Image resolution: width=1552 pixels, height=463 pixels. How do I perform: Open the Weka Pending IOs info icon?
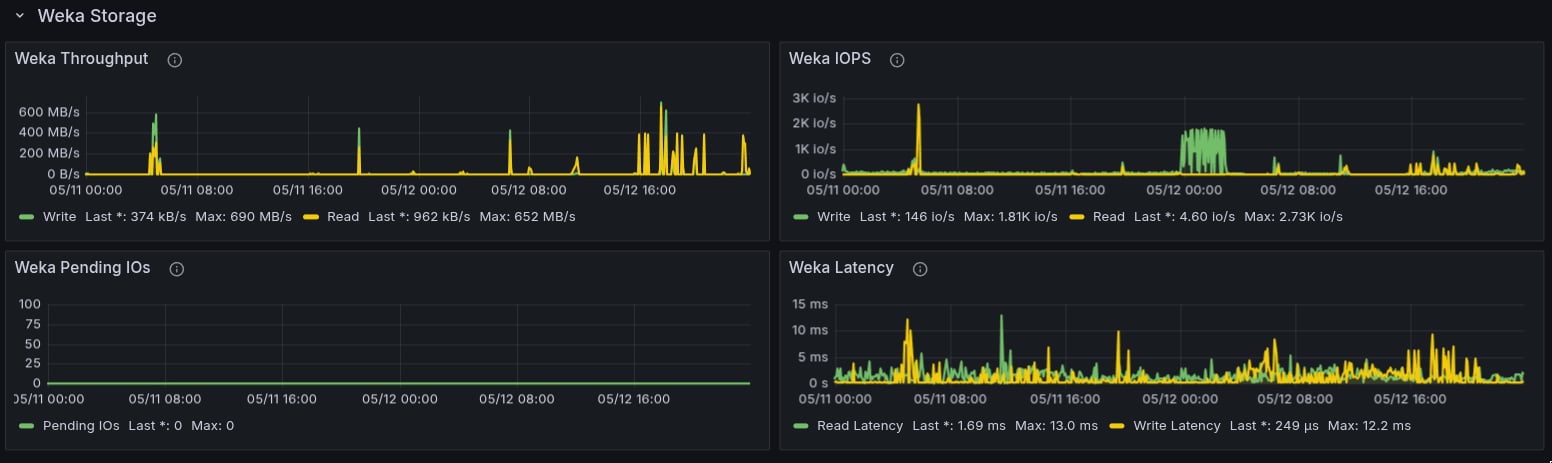click(177, 269)
